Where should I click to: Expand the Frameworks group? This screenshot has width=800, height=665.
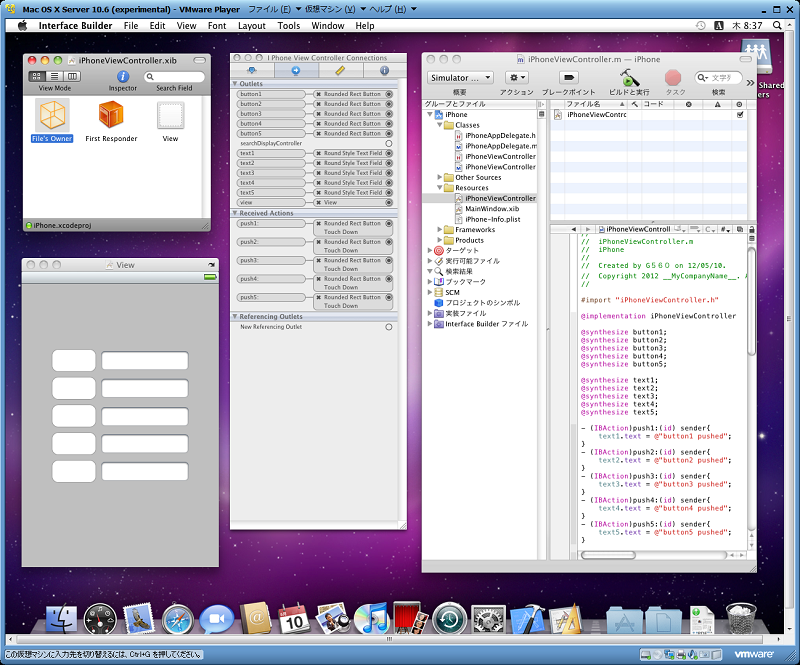click(x=439, y=230)
